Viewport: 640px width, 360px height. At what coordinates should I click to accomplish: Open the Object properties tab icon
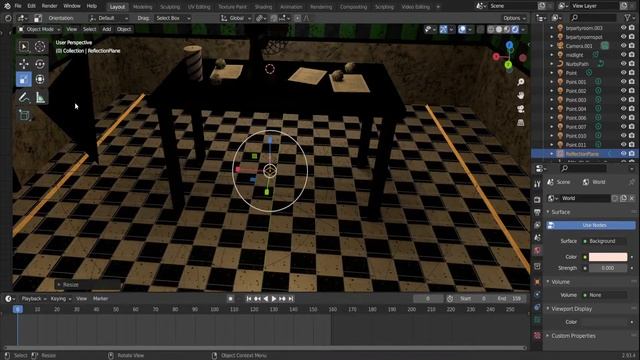537,282
